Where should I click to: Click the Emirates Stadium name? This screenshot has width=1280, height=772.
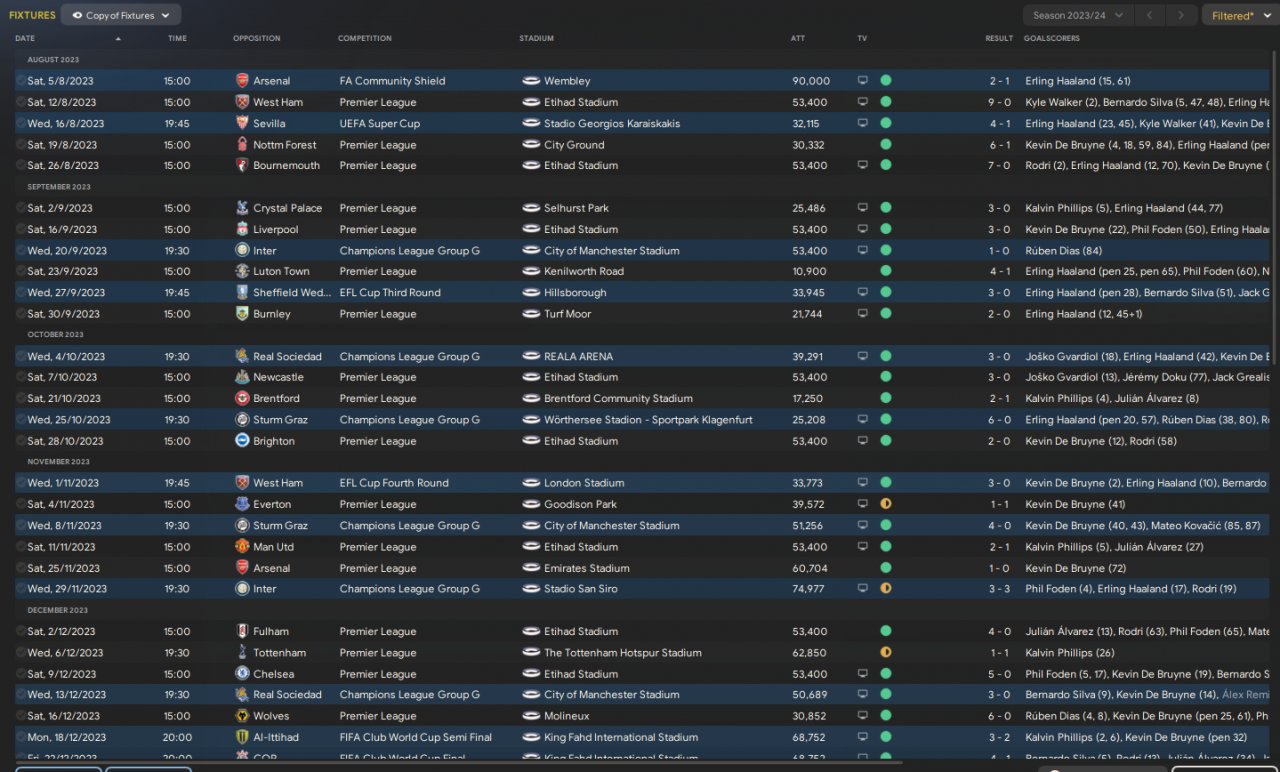coord(587,568)
